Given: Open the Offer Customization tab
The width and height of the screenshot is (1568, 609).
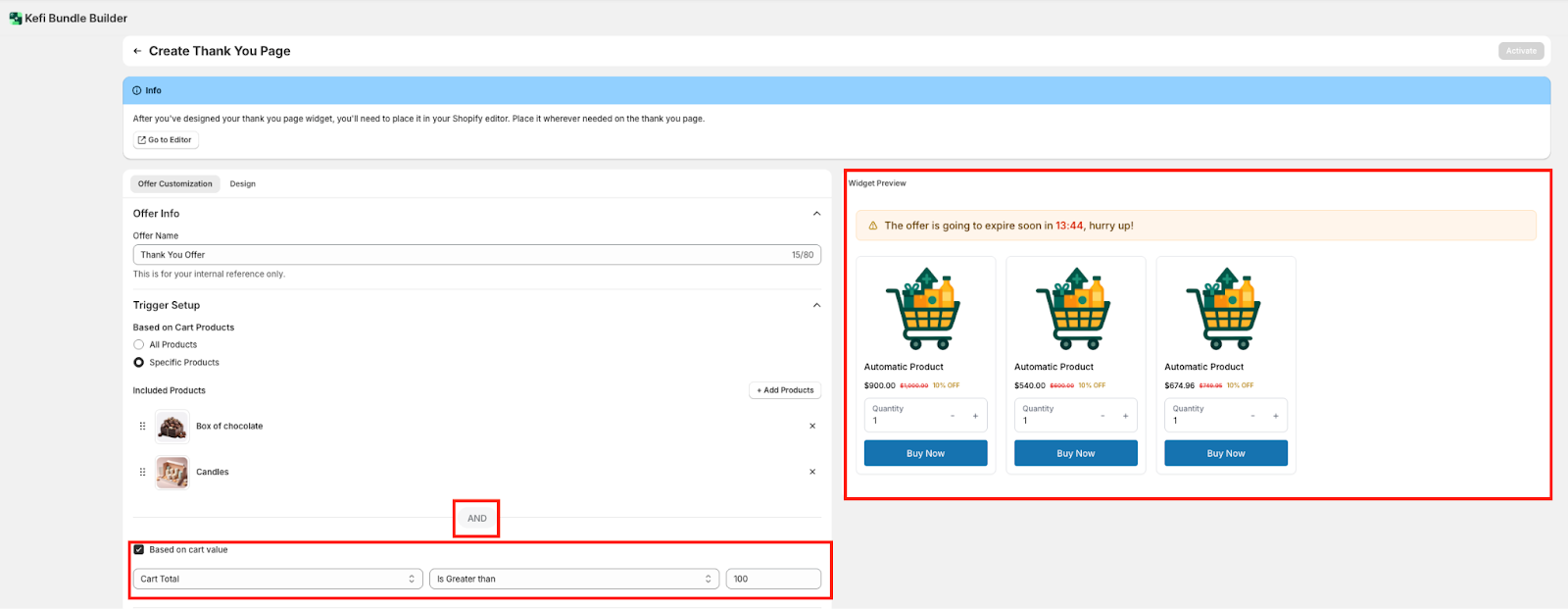Looking at the screenshot, I should (x=174, y=184).
